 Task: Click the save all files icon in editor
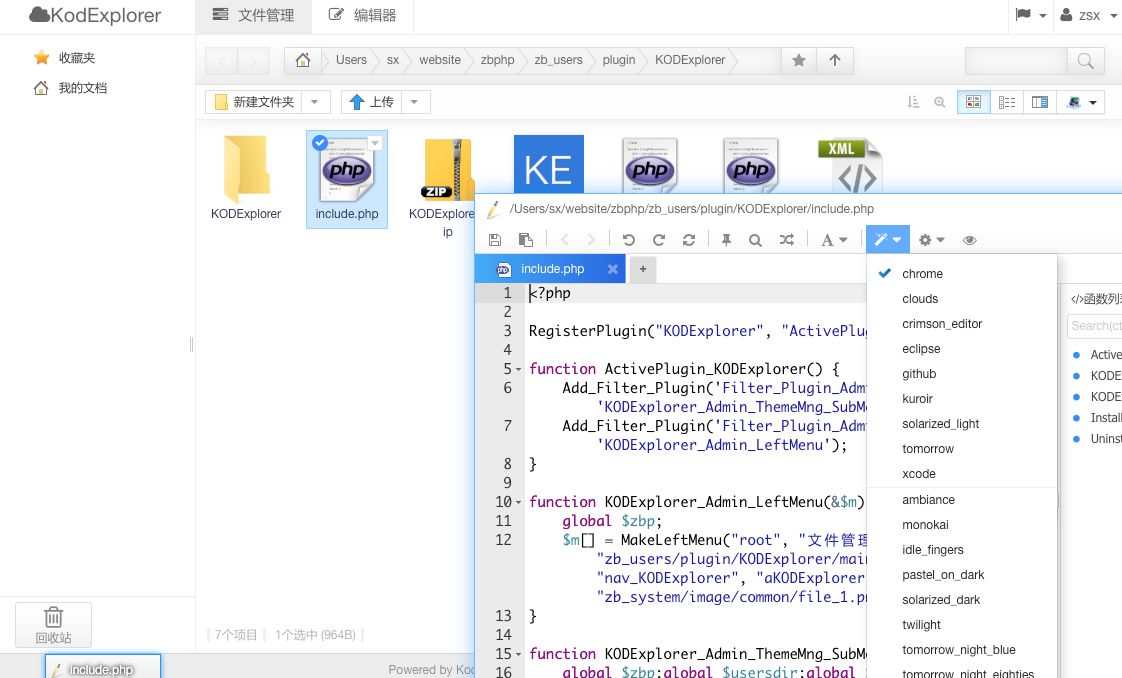click(526, 240)
